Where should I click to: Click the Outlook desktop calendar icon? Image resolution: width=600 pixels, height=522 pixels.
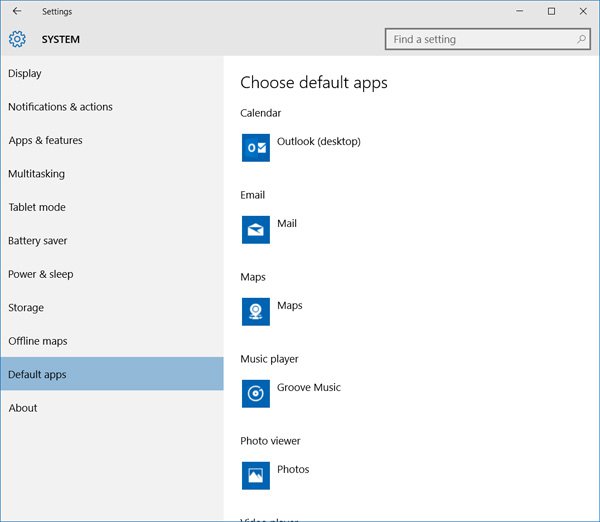256,148
